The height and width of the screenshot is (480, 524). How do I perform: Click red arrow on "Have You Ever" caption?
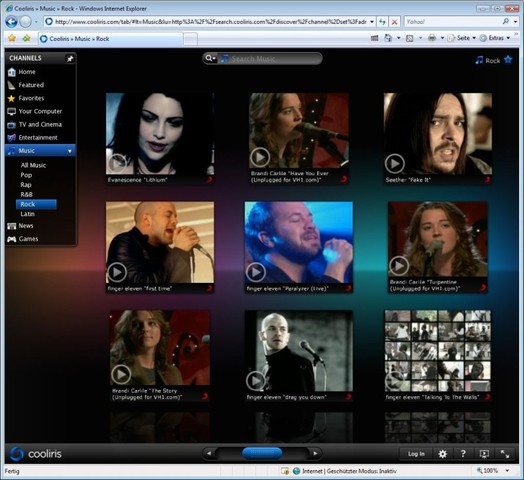coord(344,179)
